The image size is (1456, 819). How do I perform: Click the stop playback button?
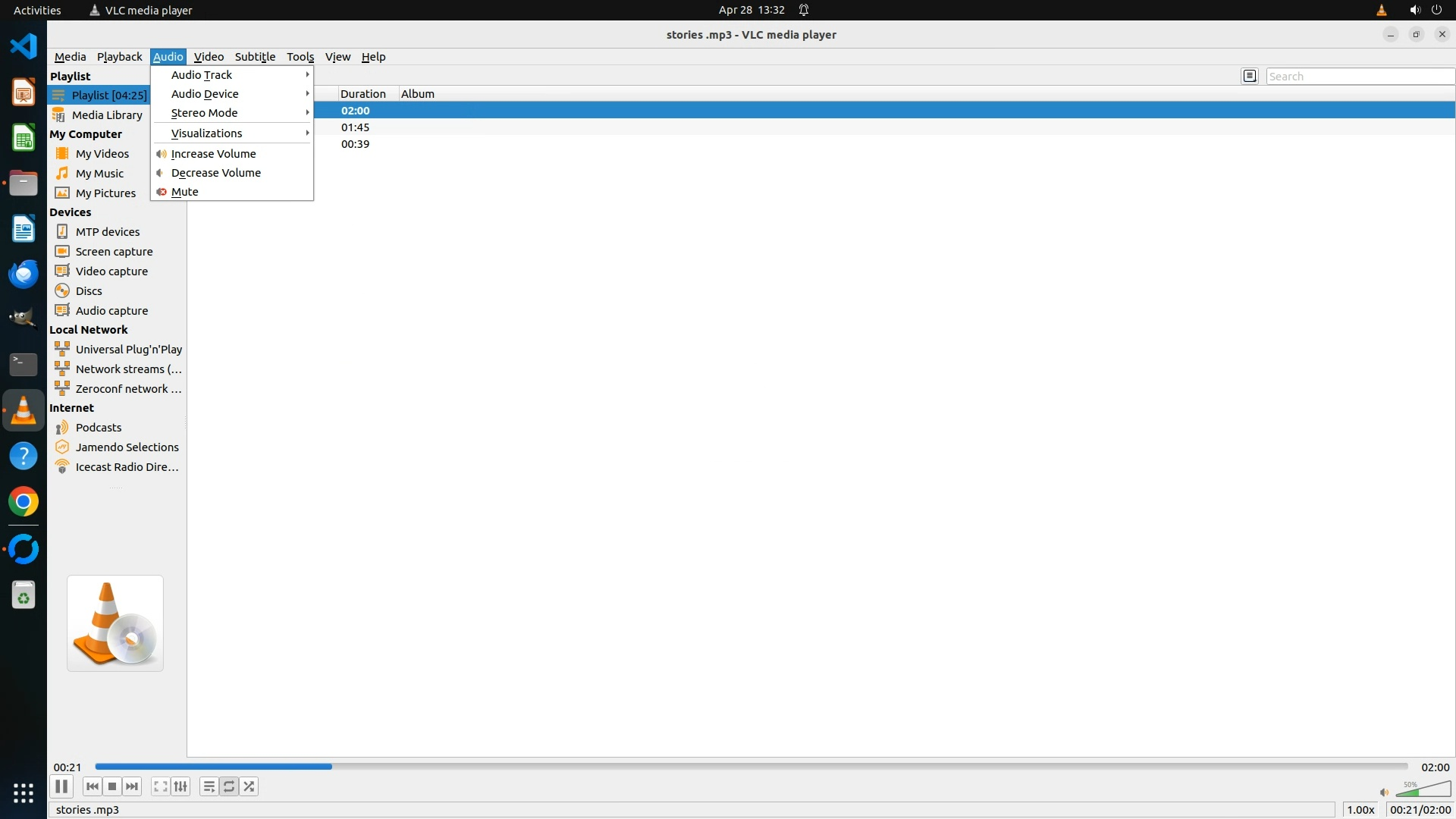[112, 786]
